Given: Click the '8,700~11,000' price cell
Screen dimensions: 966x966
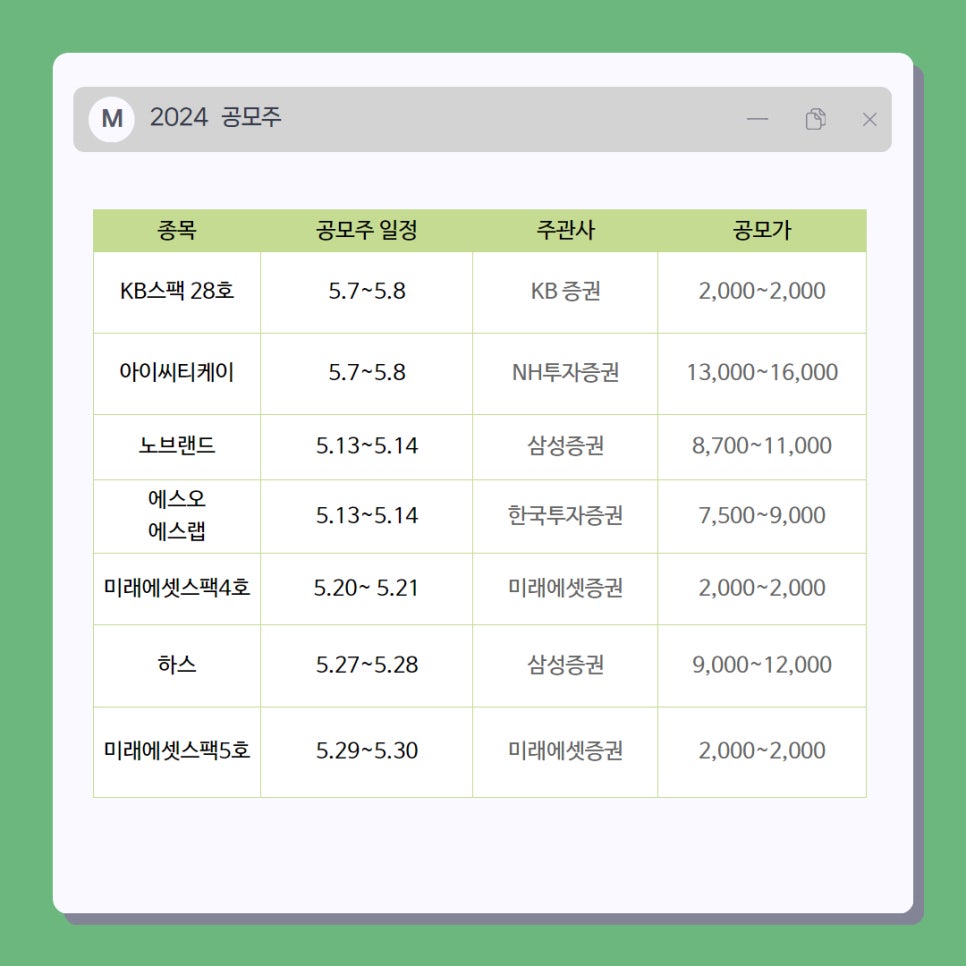Looking at the screenshot, I should 762,447.
